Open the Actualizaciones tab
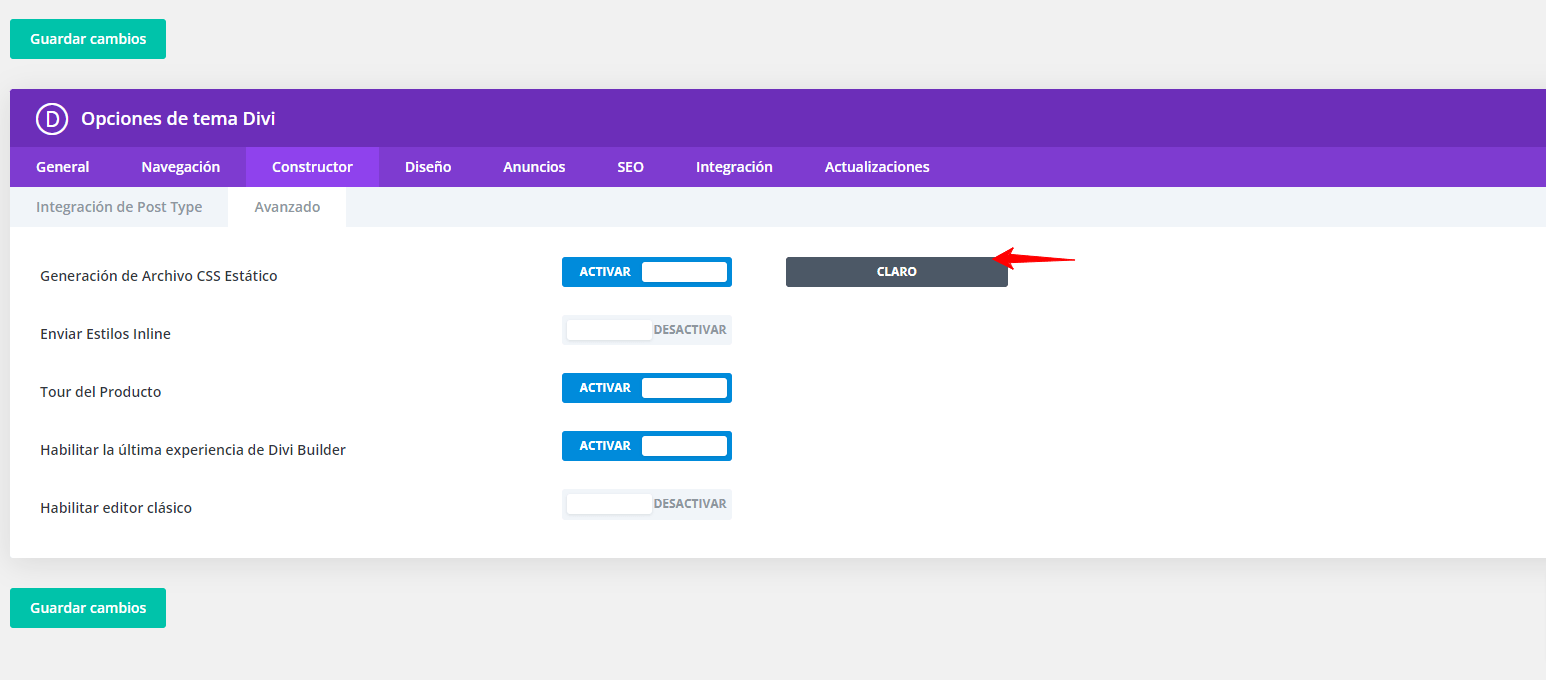Image resolution: width=1546 pixels, height=680 pixels. point(877,167)
